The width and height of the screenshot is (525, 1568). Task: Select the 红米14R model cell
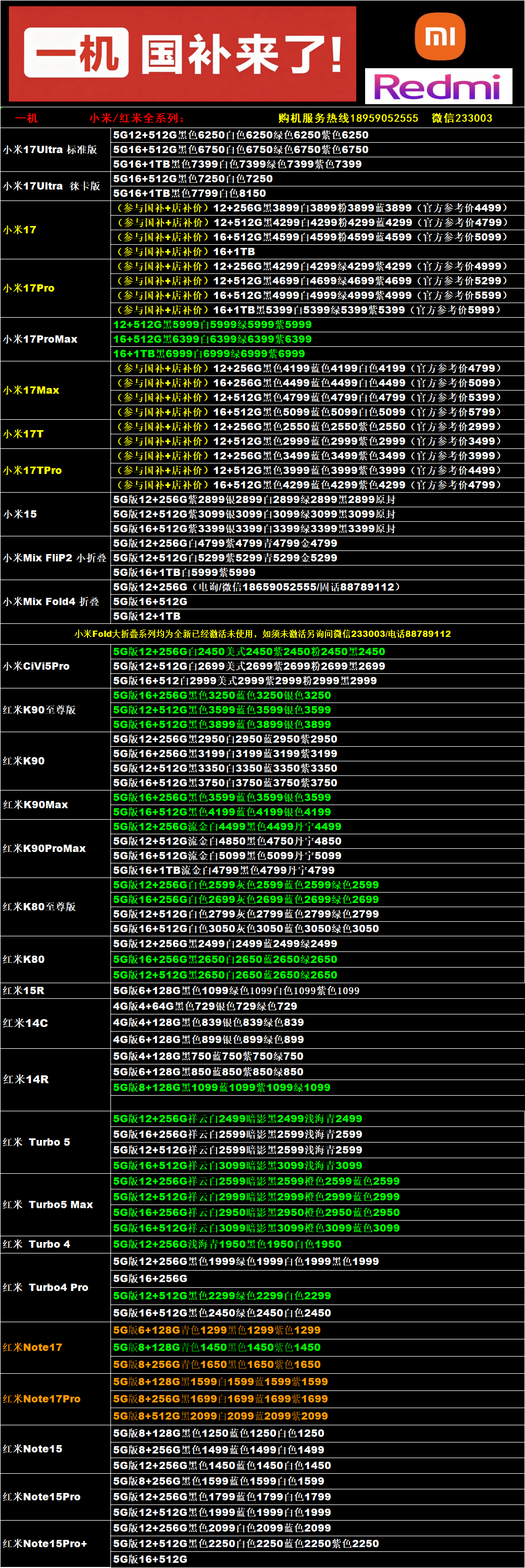55,1081
